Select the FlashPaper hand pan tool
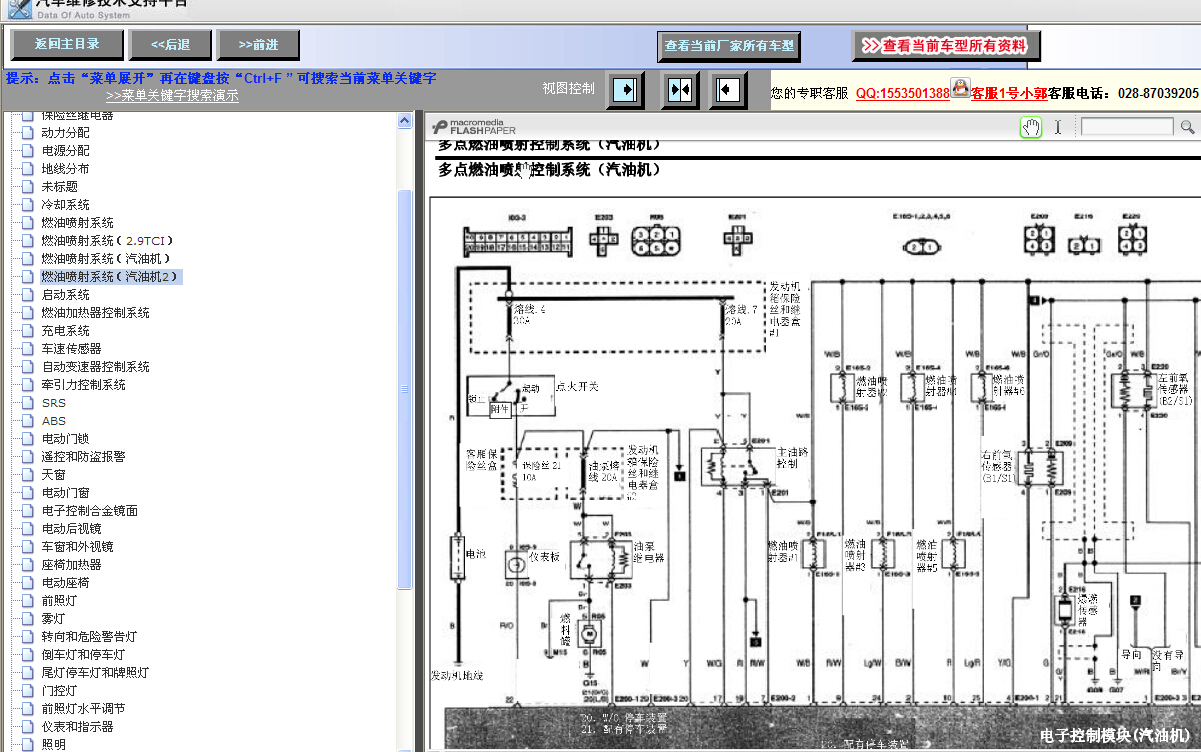The image size is (1201, 752). click(x=1031, y=127)
